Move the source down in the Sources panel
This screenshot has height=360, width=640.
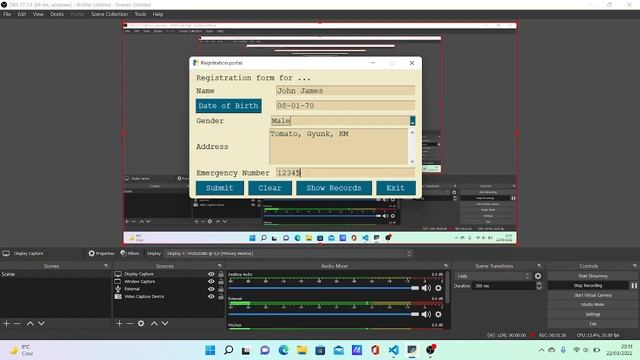165,323
